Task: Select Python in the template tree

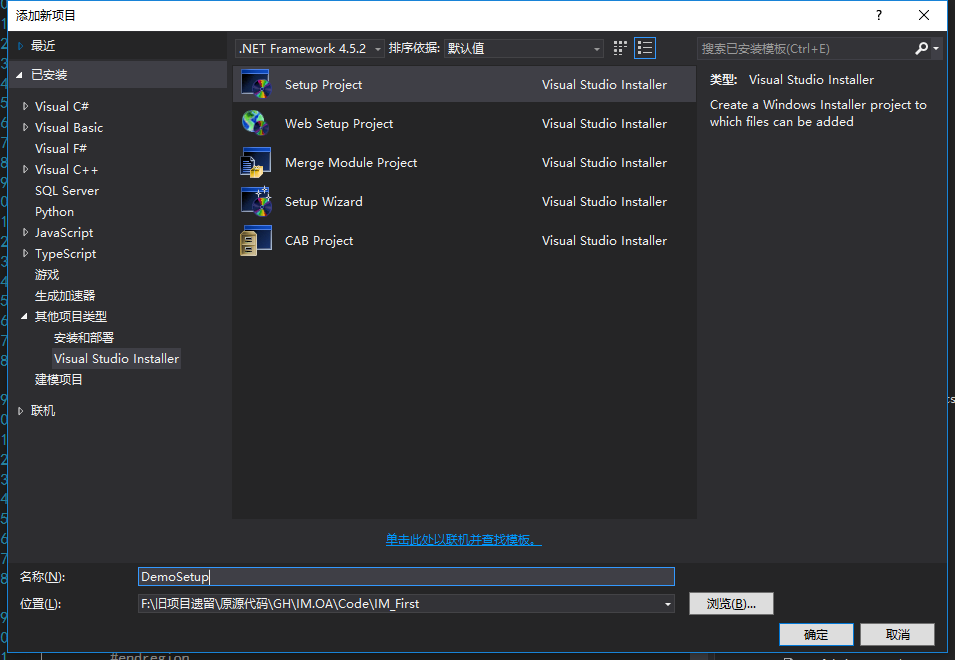Action: point(54,212)
